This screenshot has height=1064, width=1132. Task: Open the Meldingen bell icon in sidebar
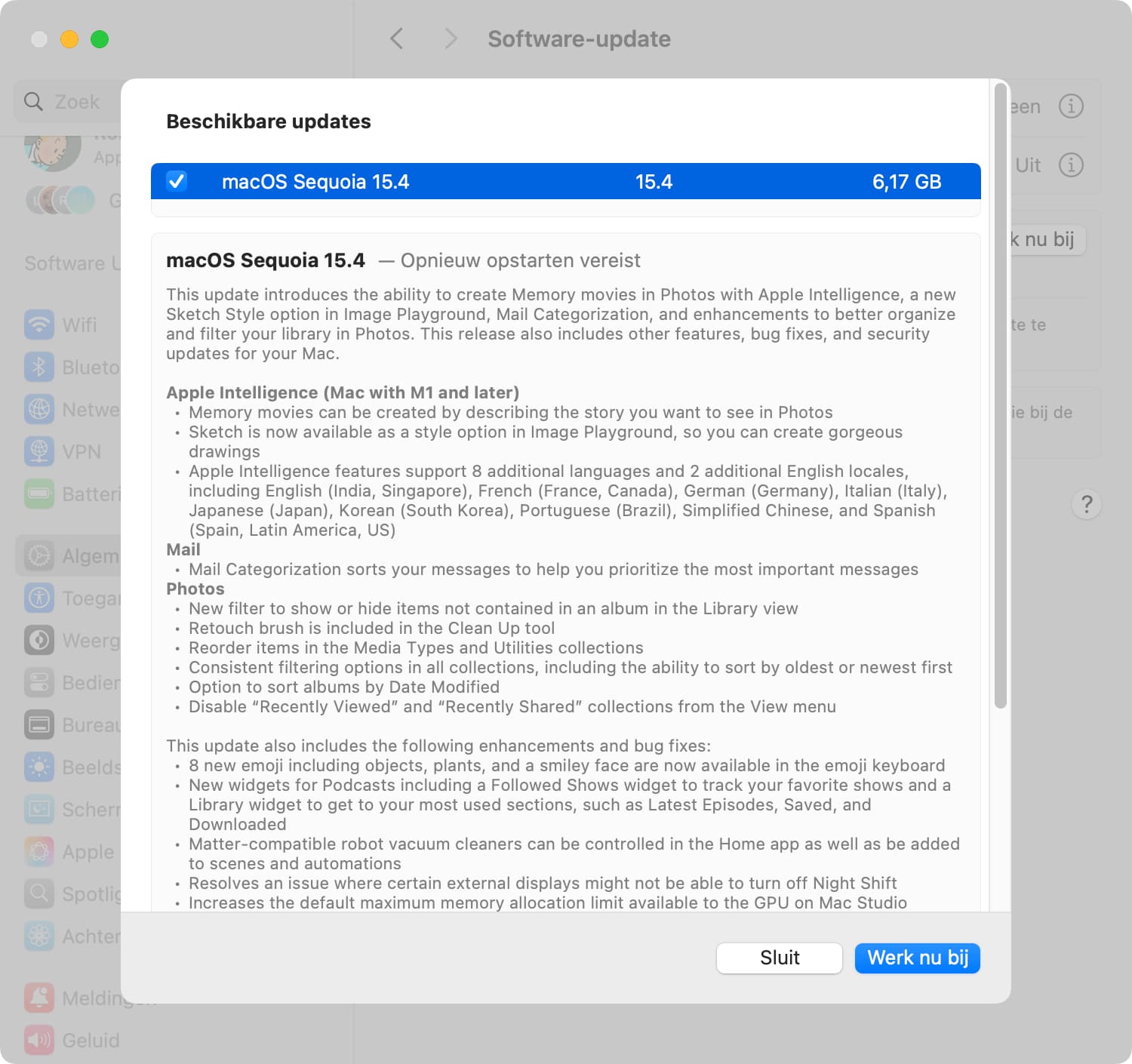(39, 998)
